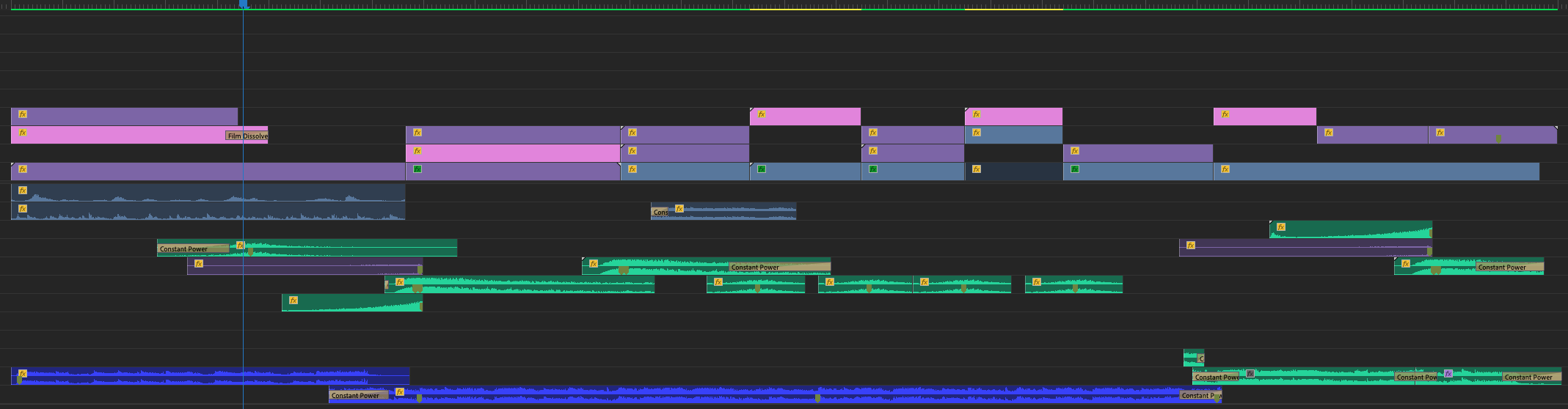The height and width of the screenshot is (409, 1568).
Task: Click fx badge on rightmost pink video clip
Action: [x=1225, y=114]
